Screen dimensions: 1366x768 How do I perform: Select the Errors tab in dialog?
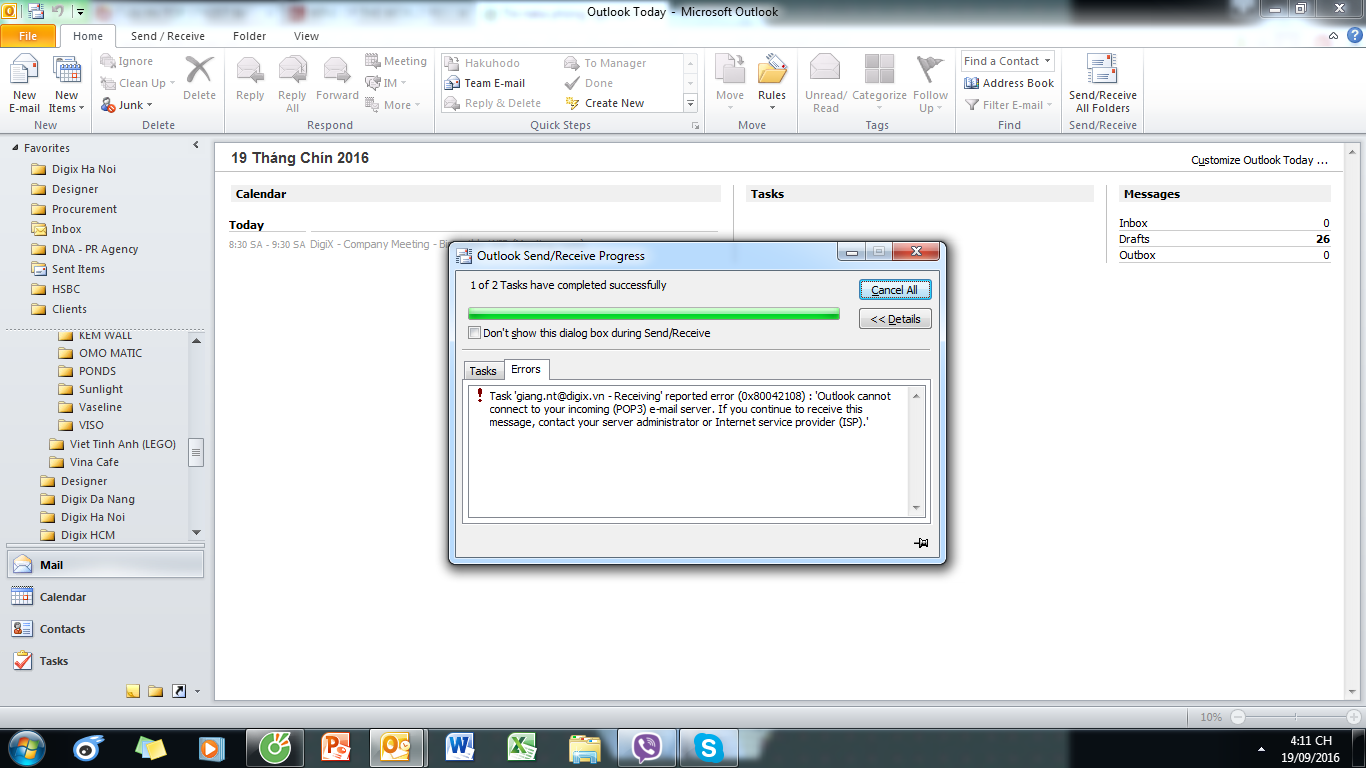[x=526, y=369]
